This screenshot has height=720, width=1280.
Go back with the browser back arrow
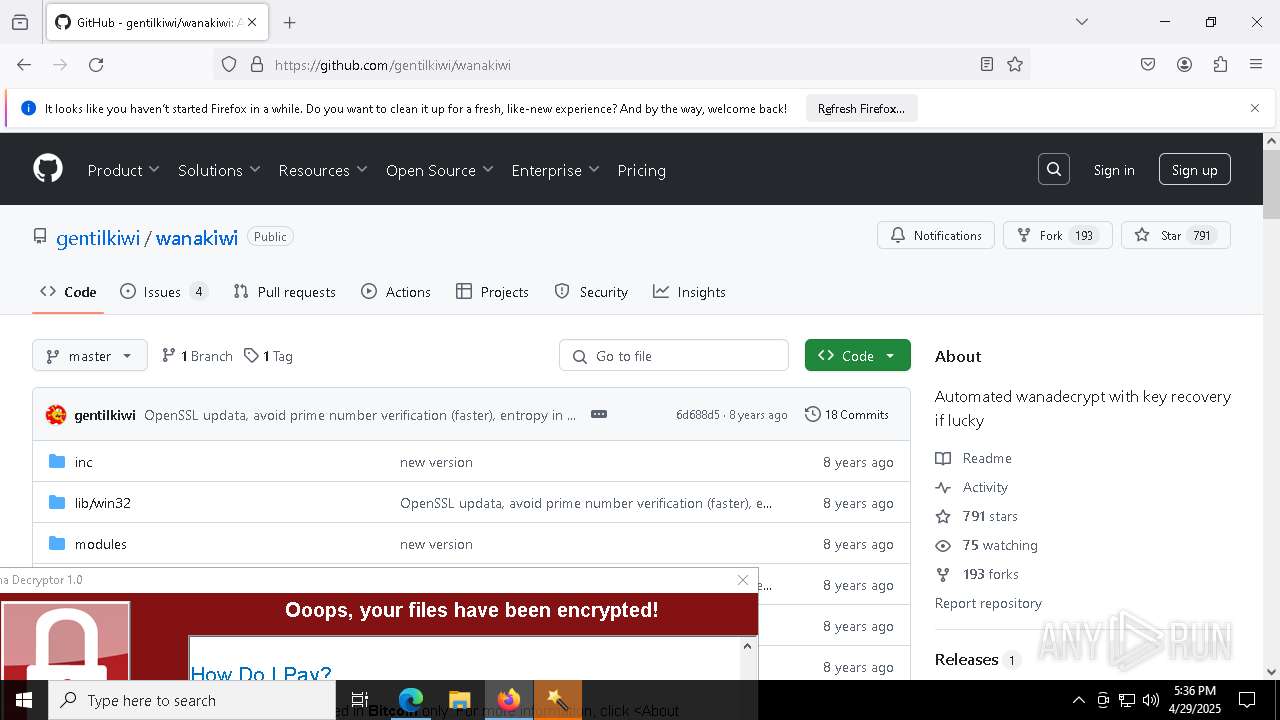pyautogui.click(x=24, y=64)
